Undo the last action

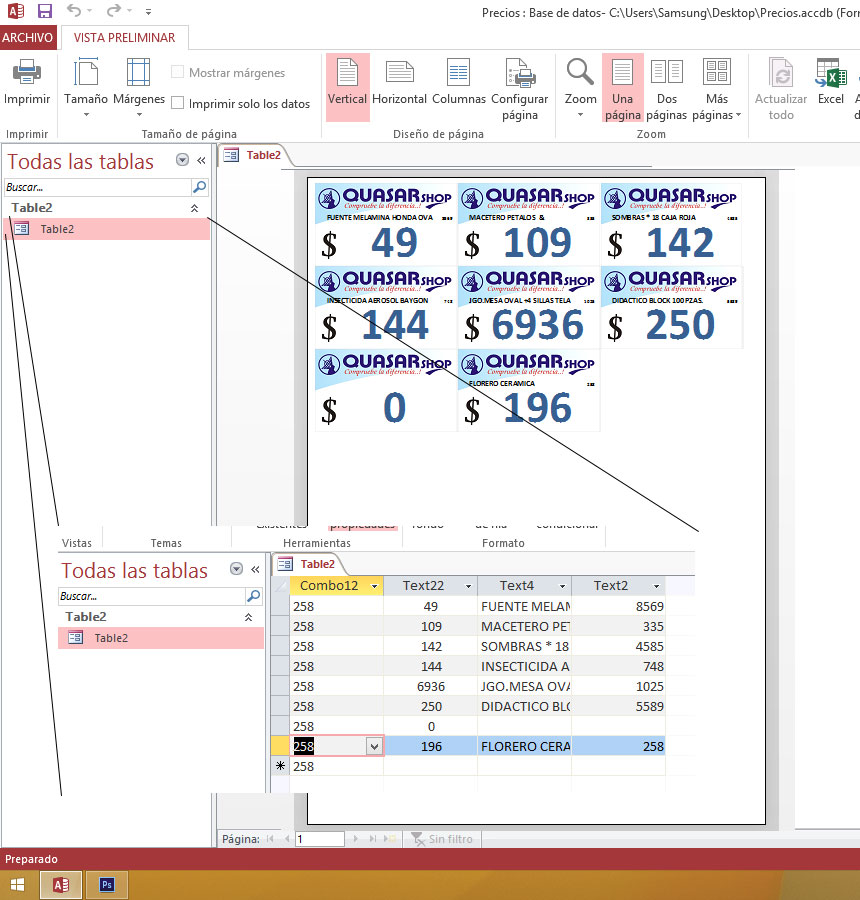[74, 10]
